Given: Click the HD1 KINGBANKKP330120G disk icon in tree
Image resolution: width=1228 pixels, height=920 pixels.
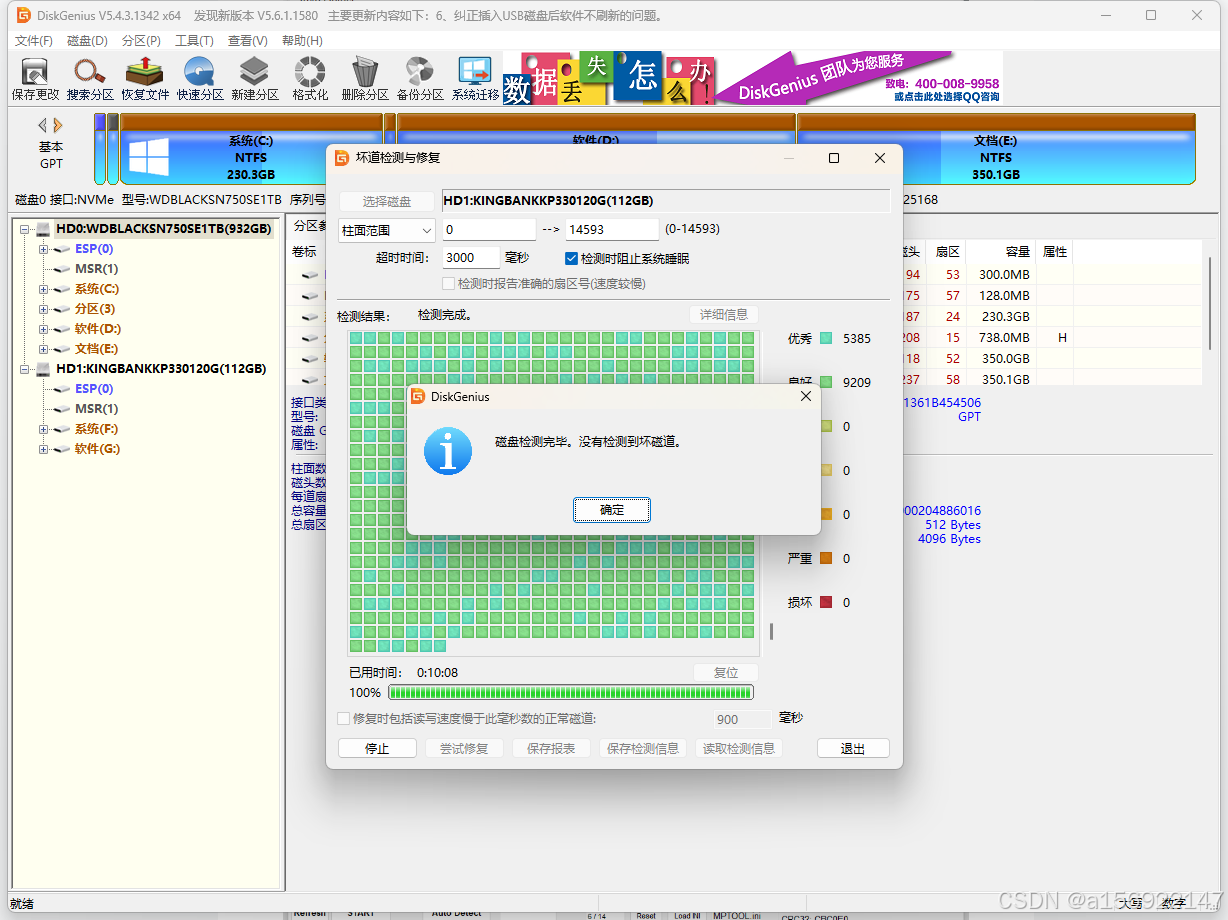Looking at the screenshot, I should [x=43, y=369].
